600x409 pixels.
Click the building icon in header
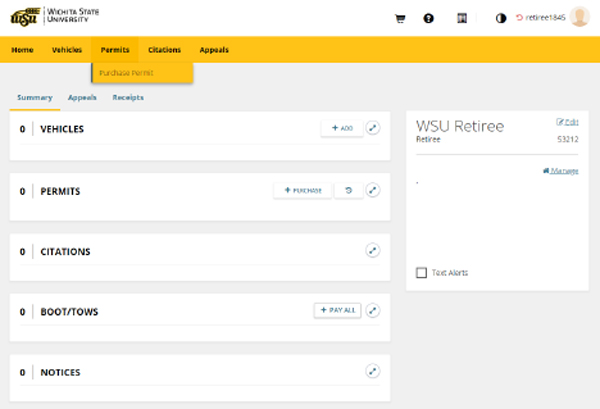click(x=462, y=18)
